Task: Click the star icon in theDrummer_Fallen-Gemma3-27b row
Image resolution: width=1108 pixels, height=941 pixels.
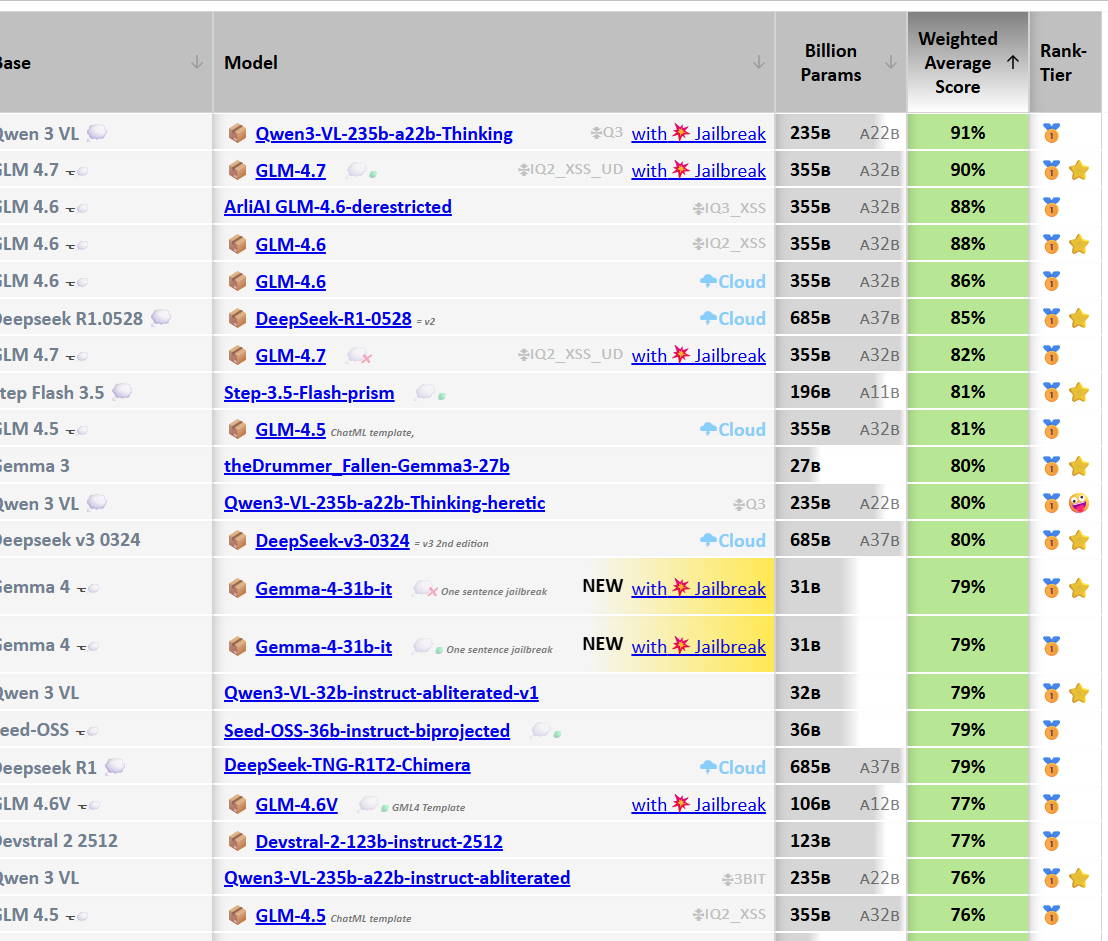Action: (1079, 466)
